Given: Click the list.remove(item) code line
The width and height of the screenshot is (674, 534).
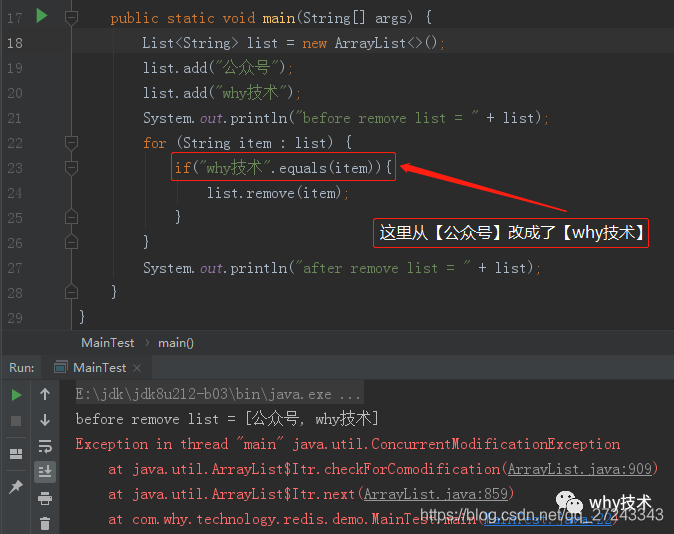Looking at the screenshot, I should 278,193.
